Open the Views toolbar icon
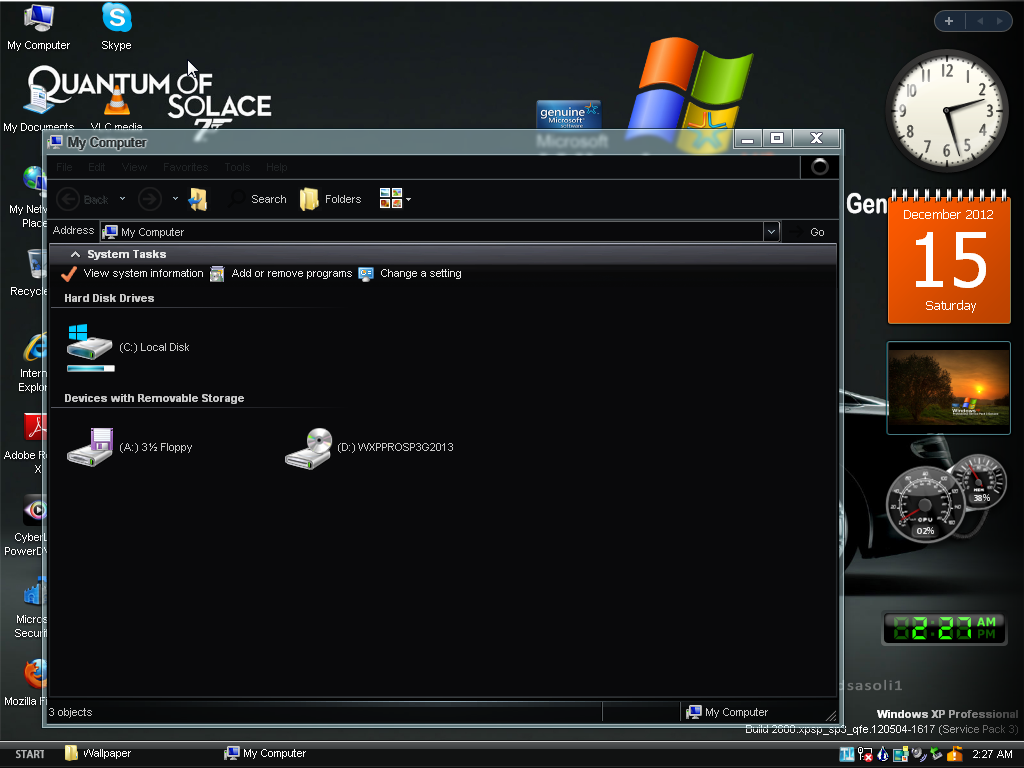This screenshot has height=768, width=1024. [391, 199]
